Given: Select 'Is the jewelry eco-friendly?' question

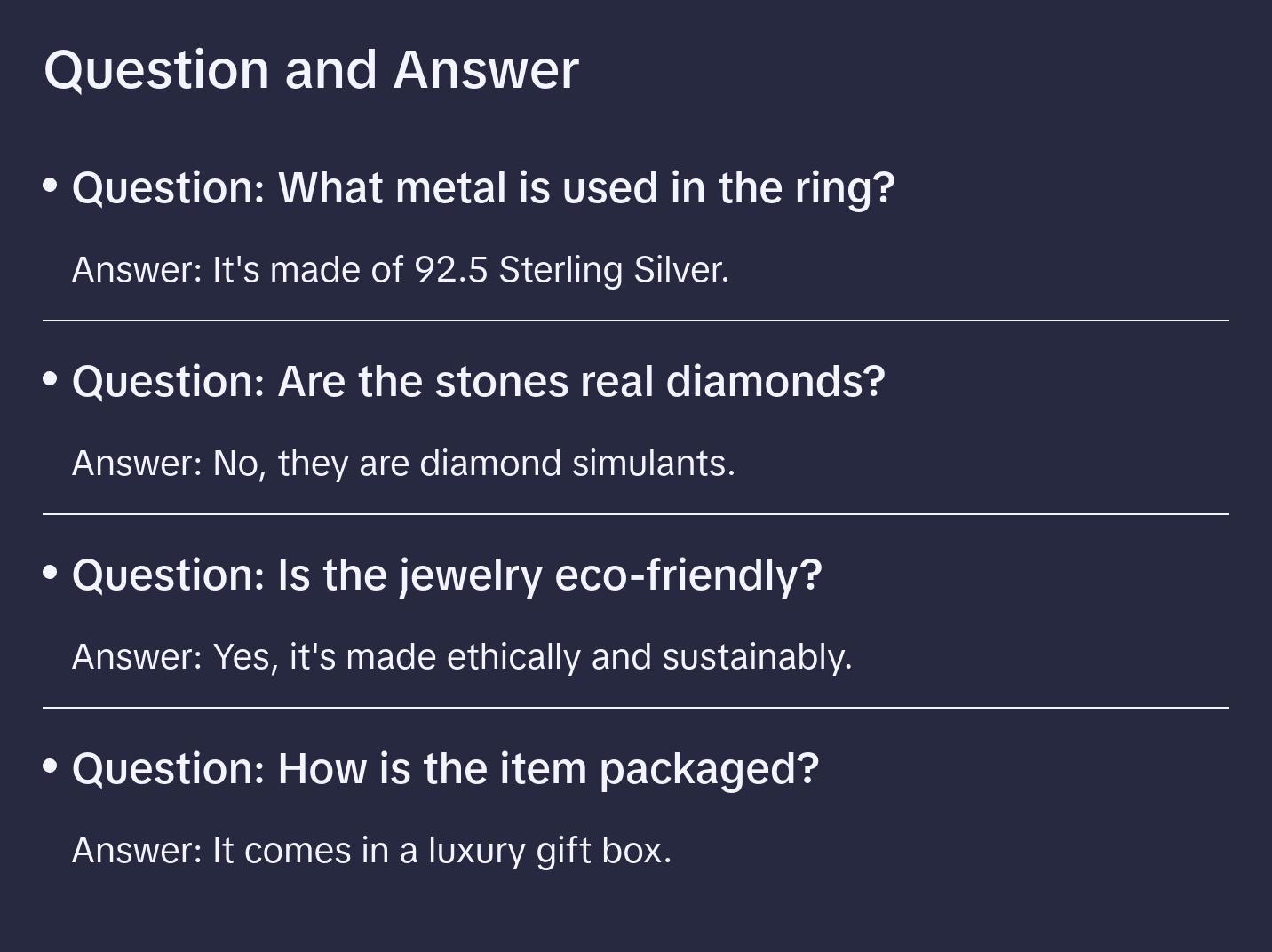Looking at the screenshot, I should point(447,575).
